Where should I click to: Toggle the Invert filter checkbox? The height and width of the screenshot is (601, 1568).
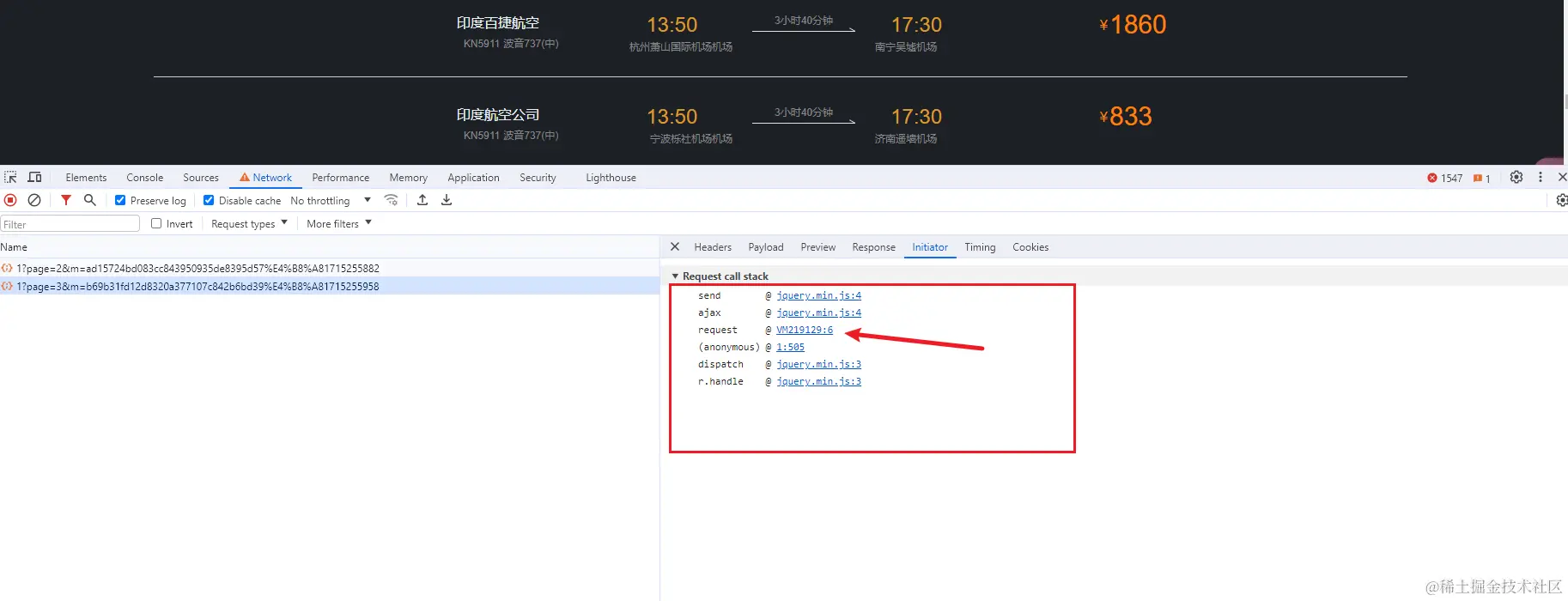pos(156,223)
